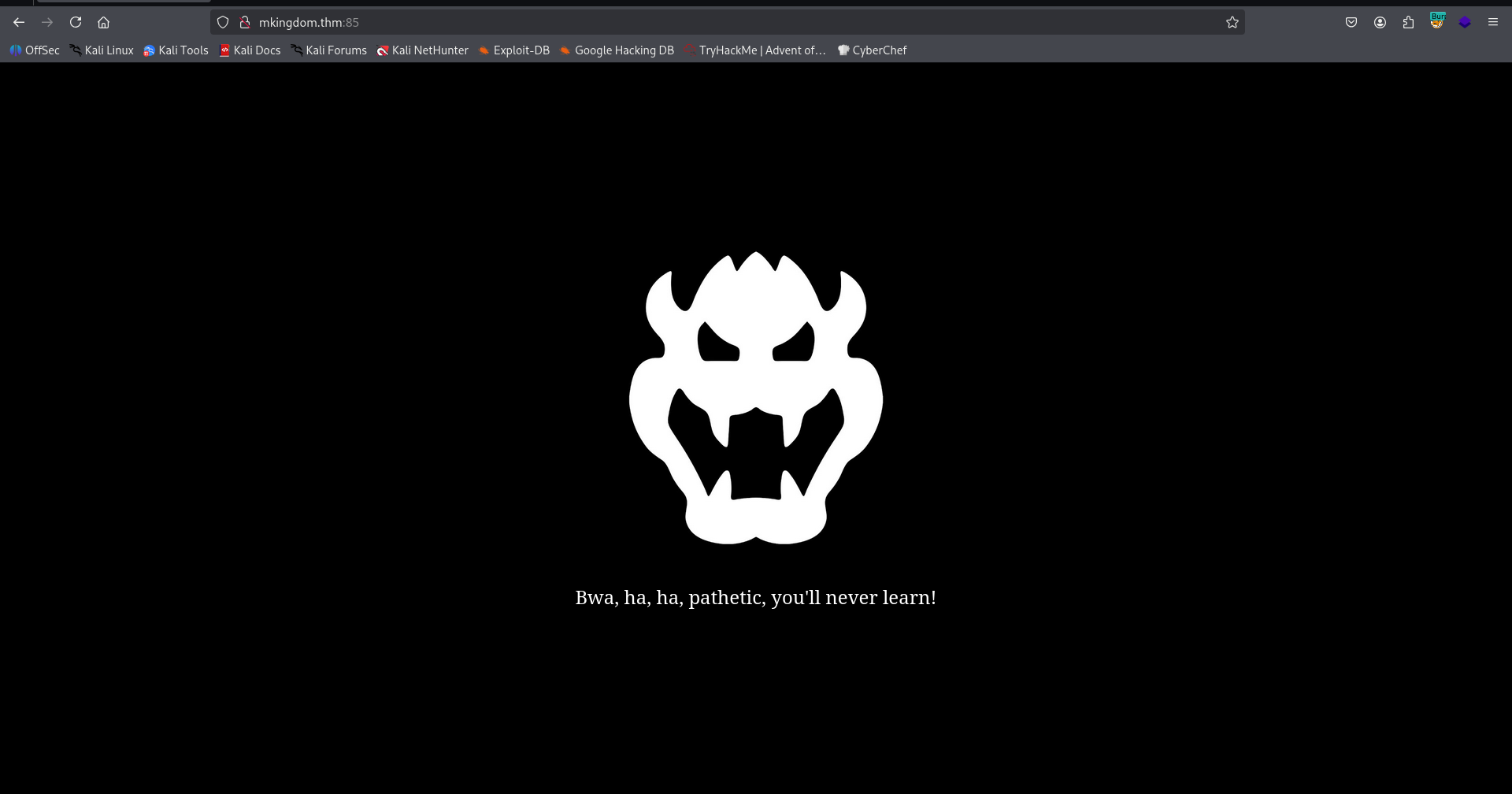Click the mkingdom.thm address bar
1512x794 pixels.
coord(709,22)
